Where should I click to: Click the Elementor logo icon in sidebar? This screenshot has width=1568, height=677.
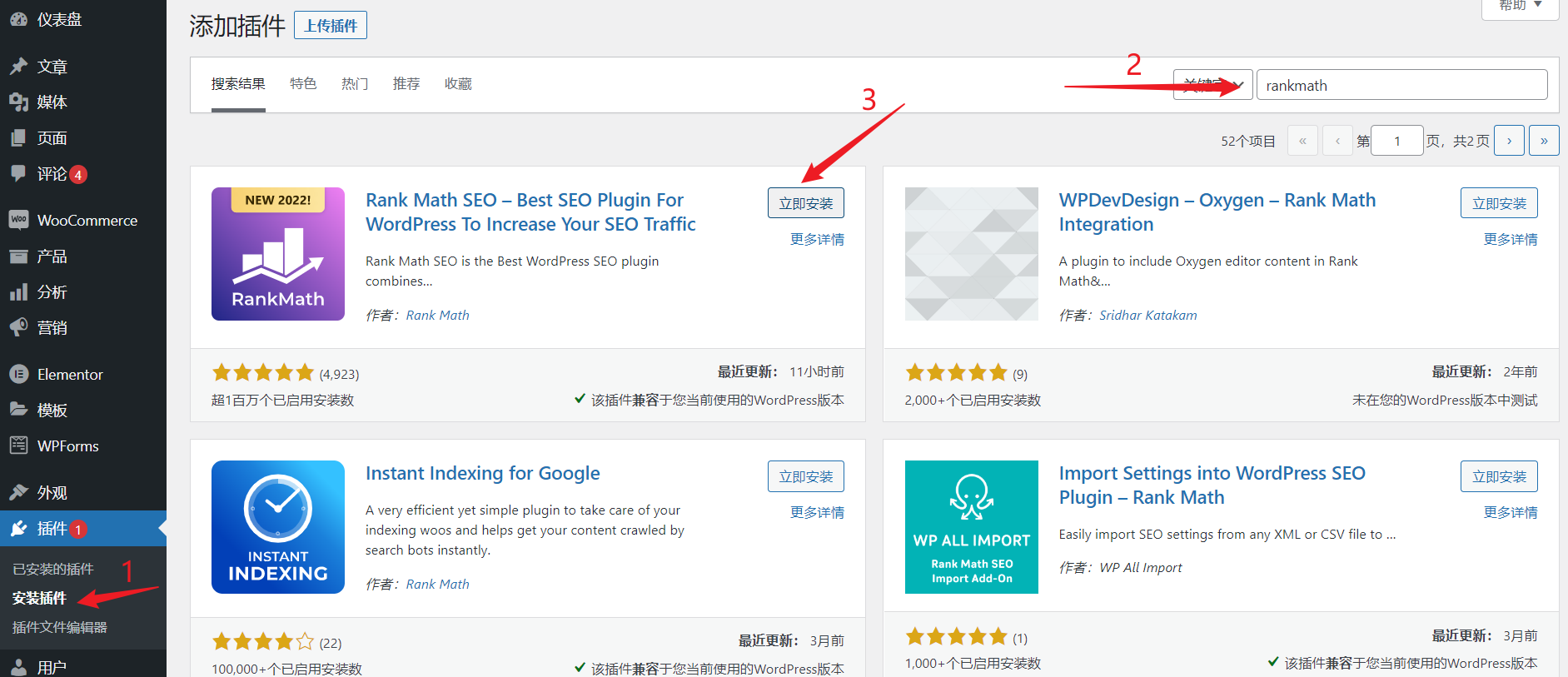(x=18, y=375)
